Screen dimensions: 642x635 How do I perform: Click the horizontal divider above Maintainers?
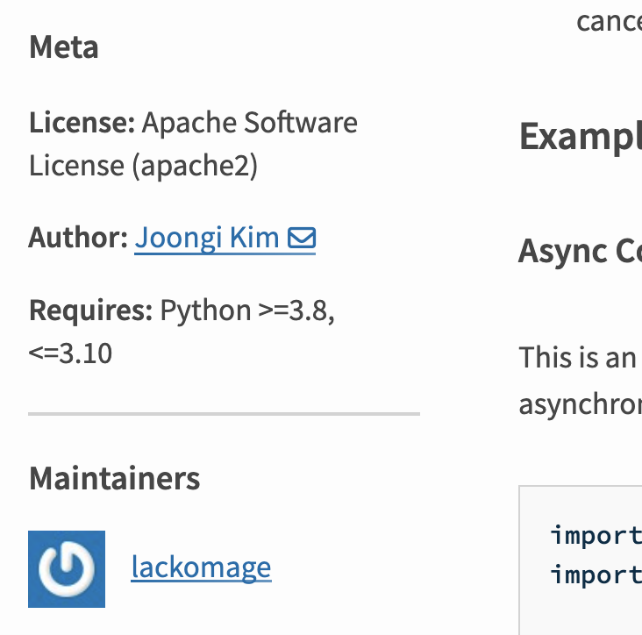[224, 413]
